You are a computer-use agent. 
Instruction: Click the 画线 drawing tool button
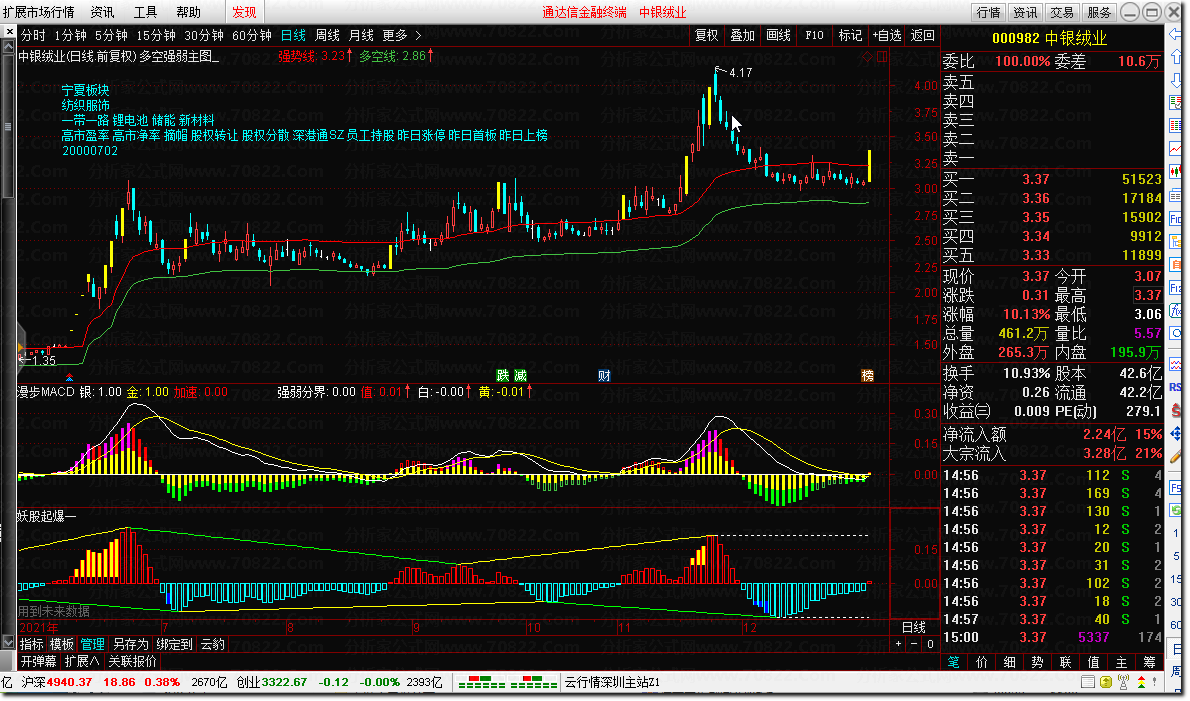[x=779, y=36]
